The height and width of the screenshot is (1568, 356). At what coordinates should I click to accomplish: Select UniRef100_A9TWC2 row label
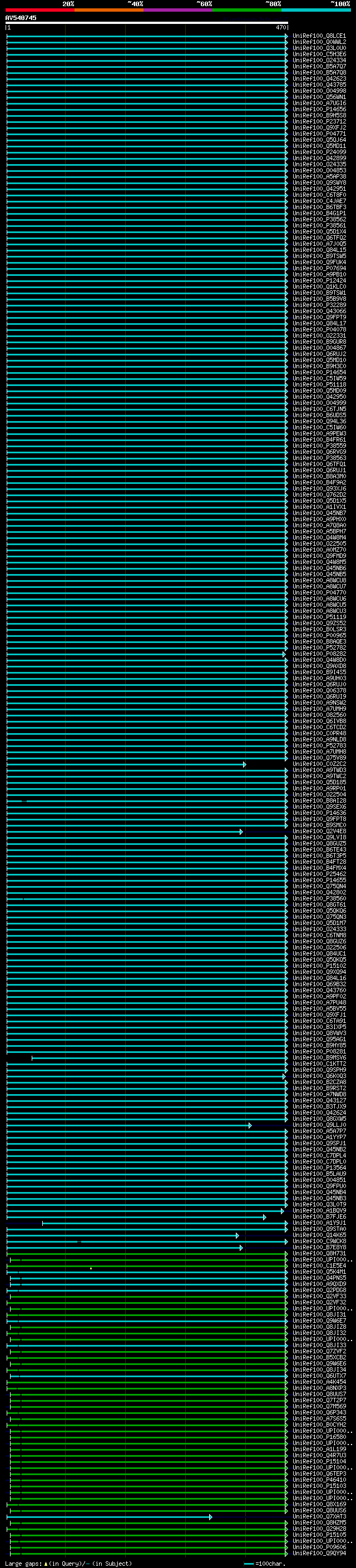click(x=319, y=776)
